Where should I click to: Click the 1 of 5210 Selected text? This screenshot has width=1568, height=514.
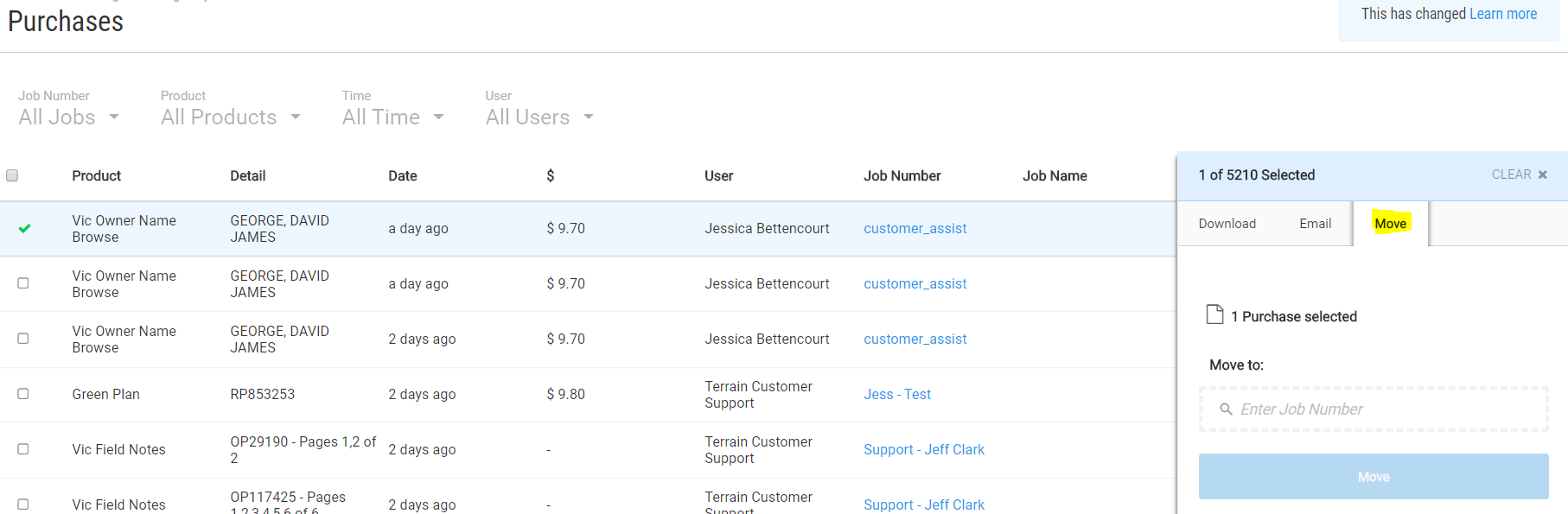tap(1256, 175)
